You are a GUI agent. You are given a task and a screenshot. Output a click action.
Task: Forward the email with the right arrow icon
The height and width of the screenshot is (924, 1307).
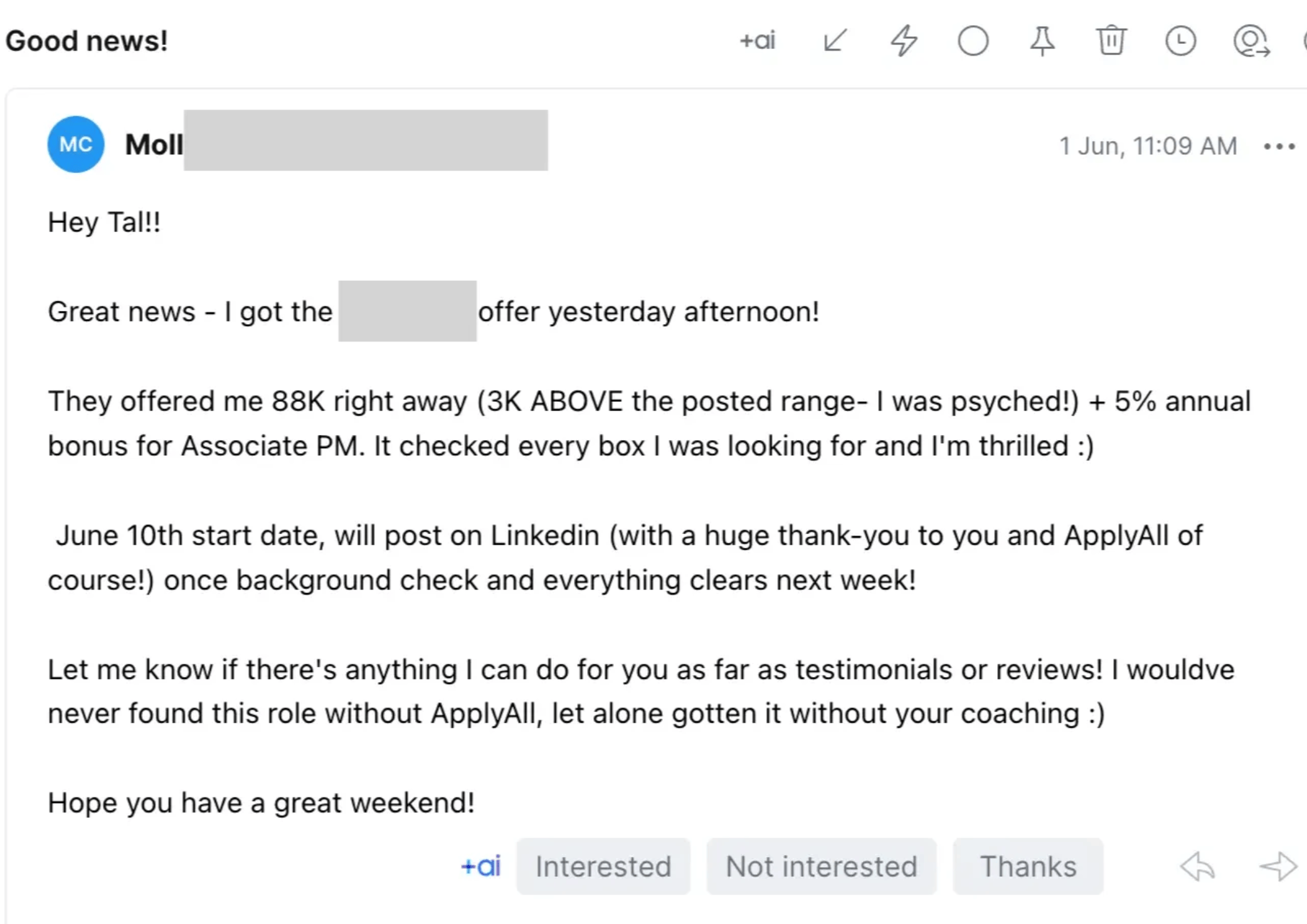[1278, 866]
